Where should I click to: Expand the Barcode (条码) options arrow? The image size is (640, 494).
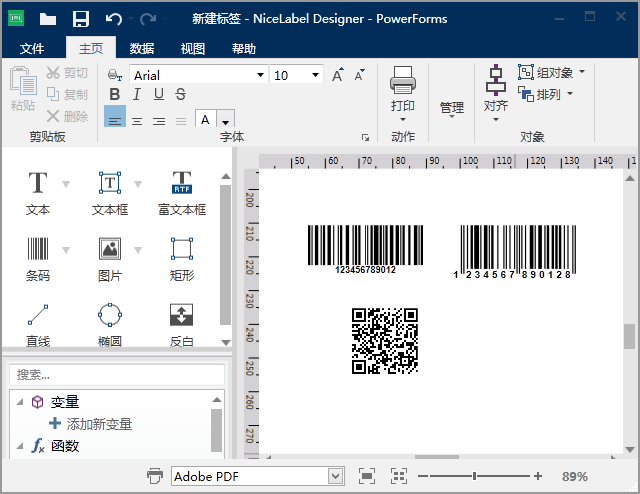(x=66, y=250)
